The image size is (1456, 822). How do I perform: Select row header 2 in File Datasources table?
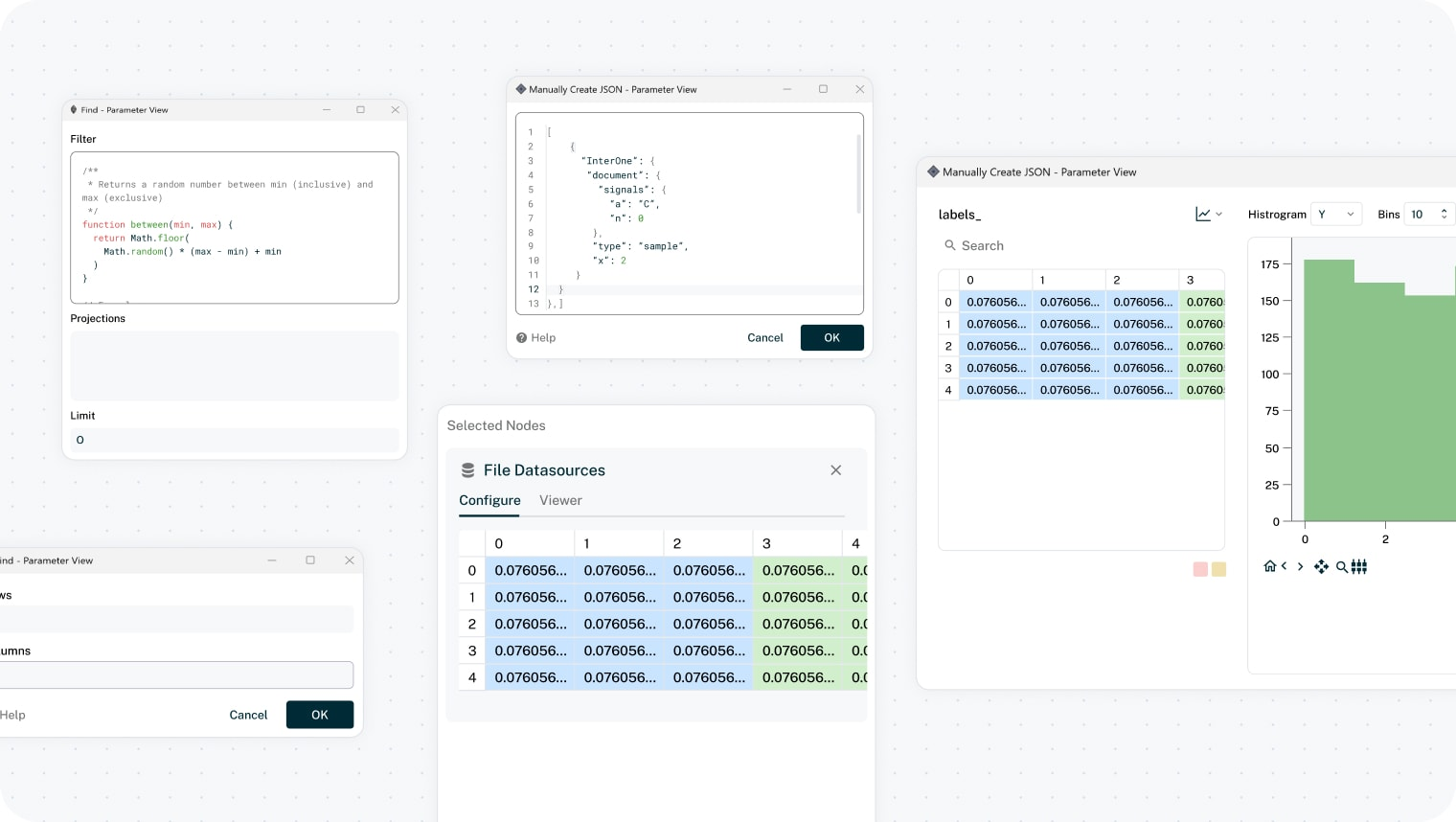[x=472, y=624]
